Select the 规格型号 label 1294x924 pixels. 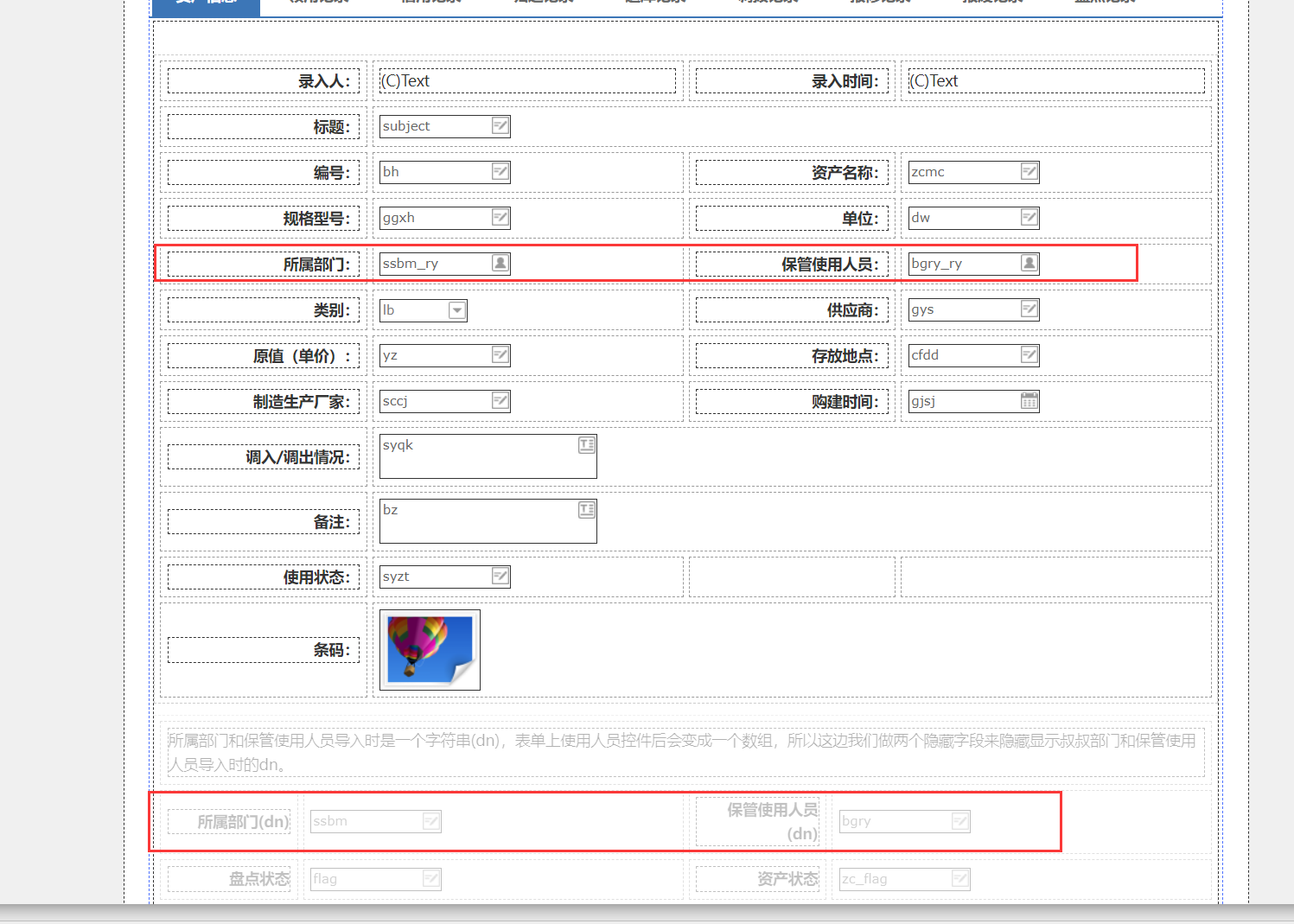pos(264,219)
